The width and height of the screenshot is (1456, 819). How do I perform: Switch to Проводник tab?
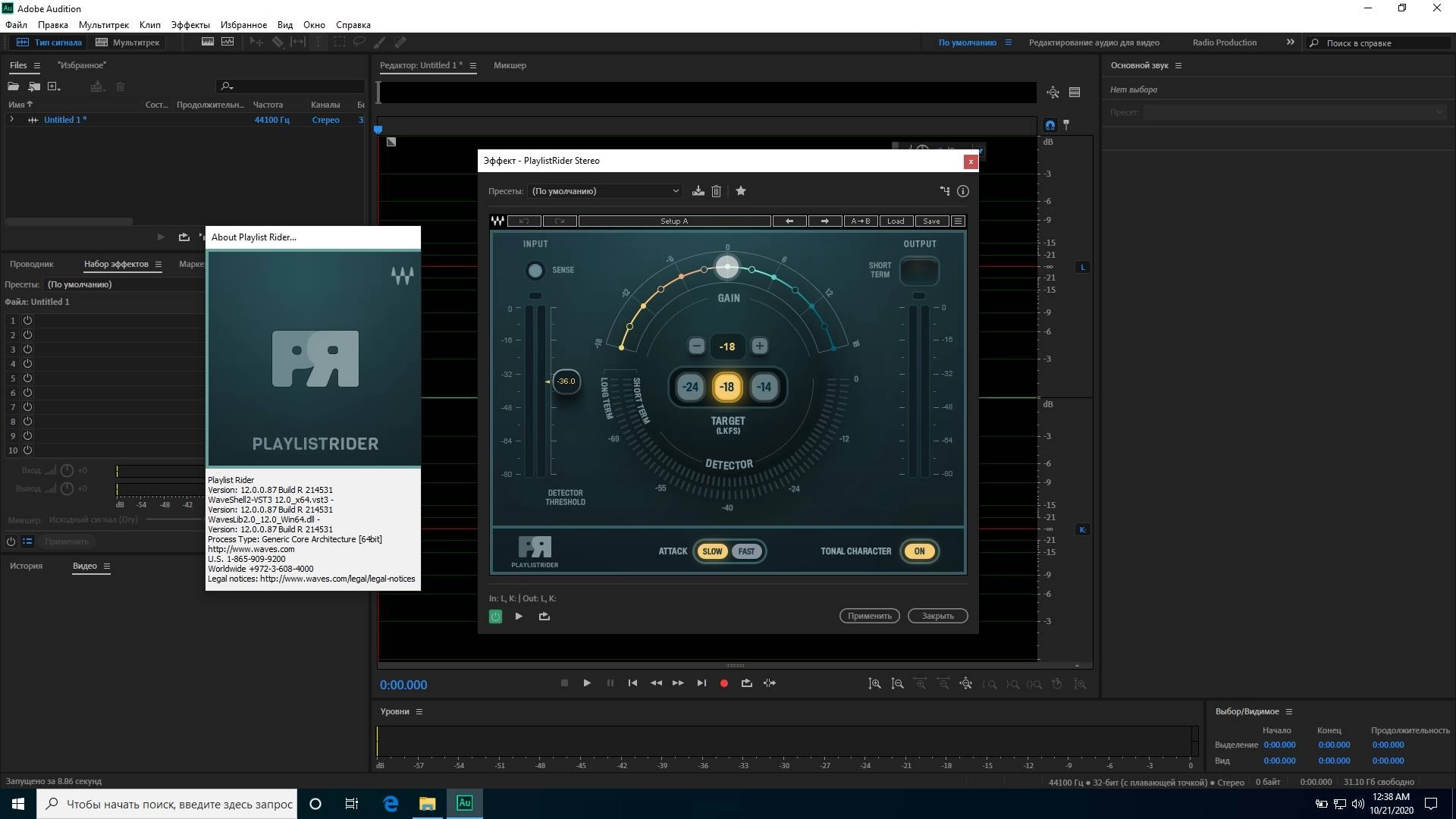click(x=32, y=265)
